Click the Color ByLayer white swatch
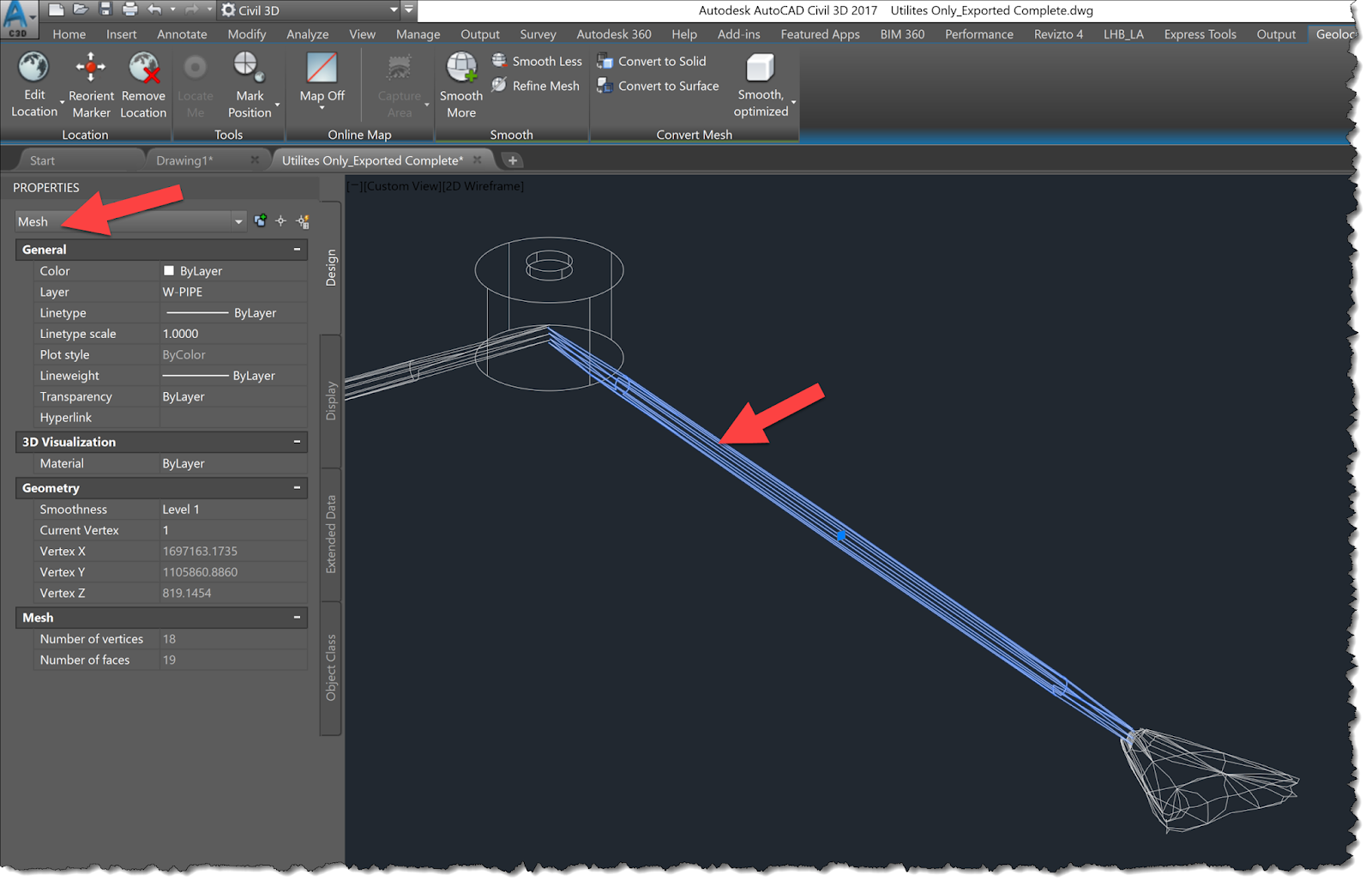 (x=169, y=271)
